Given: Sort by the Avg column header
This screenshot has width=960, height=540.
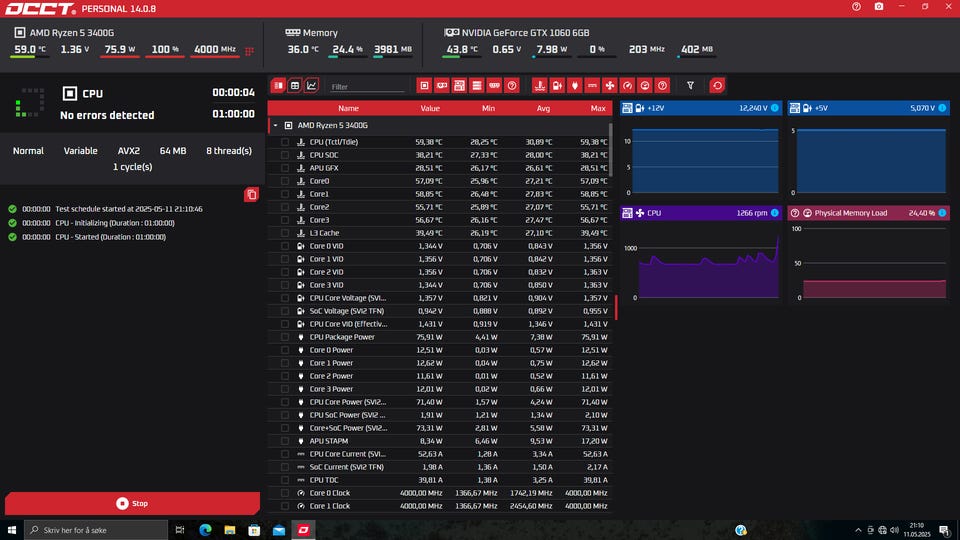Looking at the screenshot, I should click(543, 108).
